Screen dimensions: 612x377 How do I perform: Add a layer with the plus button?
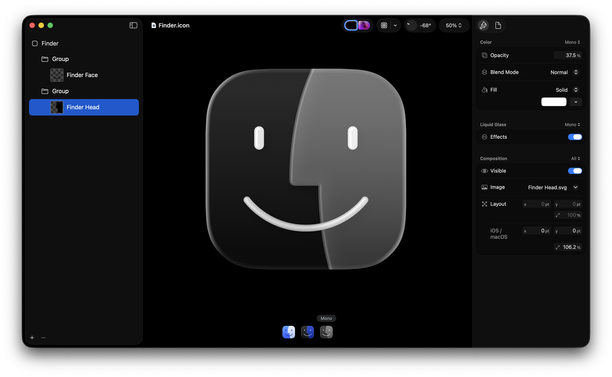coord(32,338)
